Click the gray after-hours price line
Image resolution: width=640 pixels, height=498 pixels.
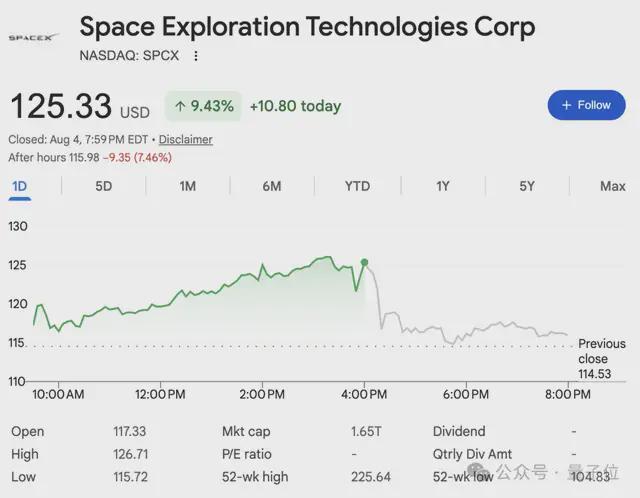(x=469, y=329)
